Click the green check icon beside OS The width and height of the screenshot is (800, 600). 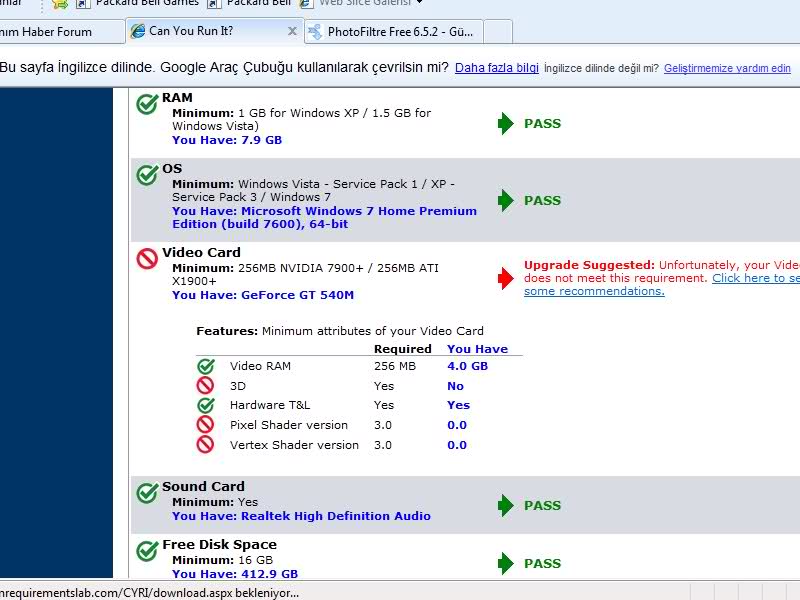[x=147, y=175]
